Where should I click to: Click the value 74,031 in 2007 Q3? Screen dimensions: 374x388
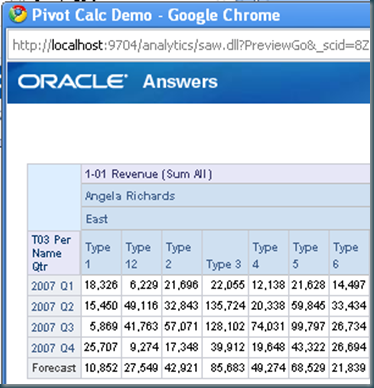click(x=268, y=326)
